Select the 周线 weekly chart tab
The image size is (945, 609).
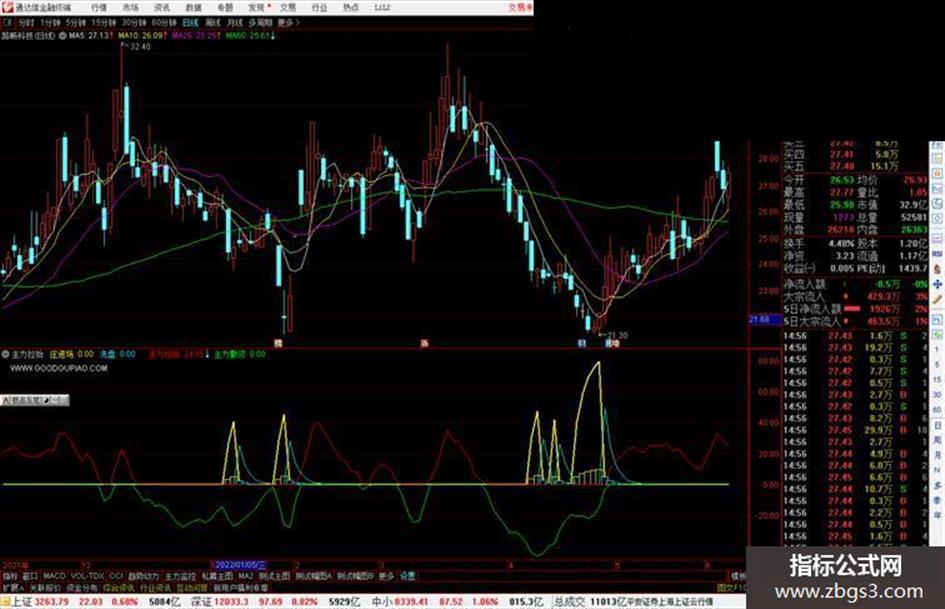[213, 23]
